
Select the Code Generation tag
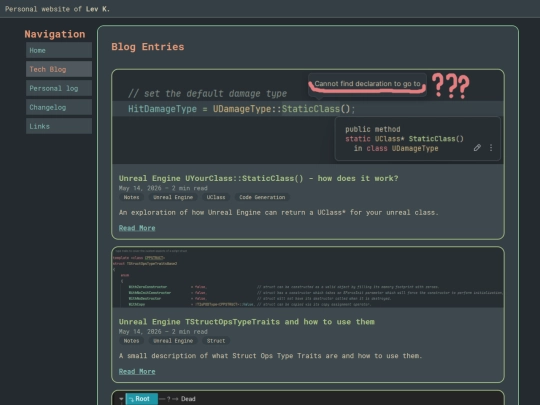click(262, 197)
